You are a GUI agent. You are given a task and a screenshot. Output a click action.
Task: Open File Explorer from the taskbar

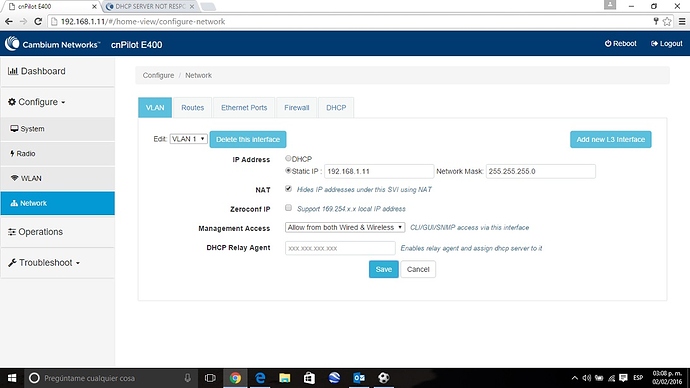[x=285, y=378]
